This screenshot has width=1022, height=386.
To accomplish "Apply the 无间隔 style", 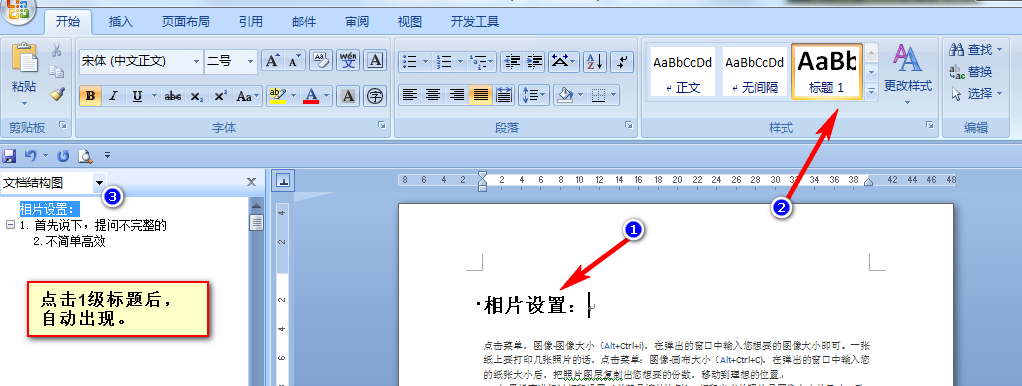I will pos(755,72).
